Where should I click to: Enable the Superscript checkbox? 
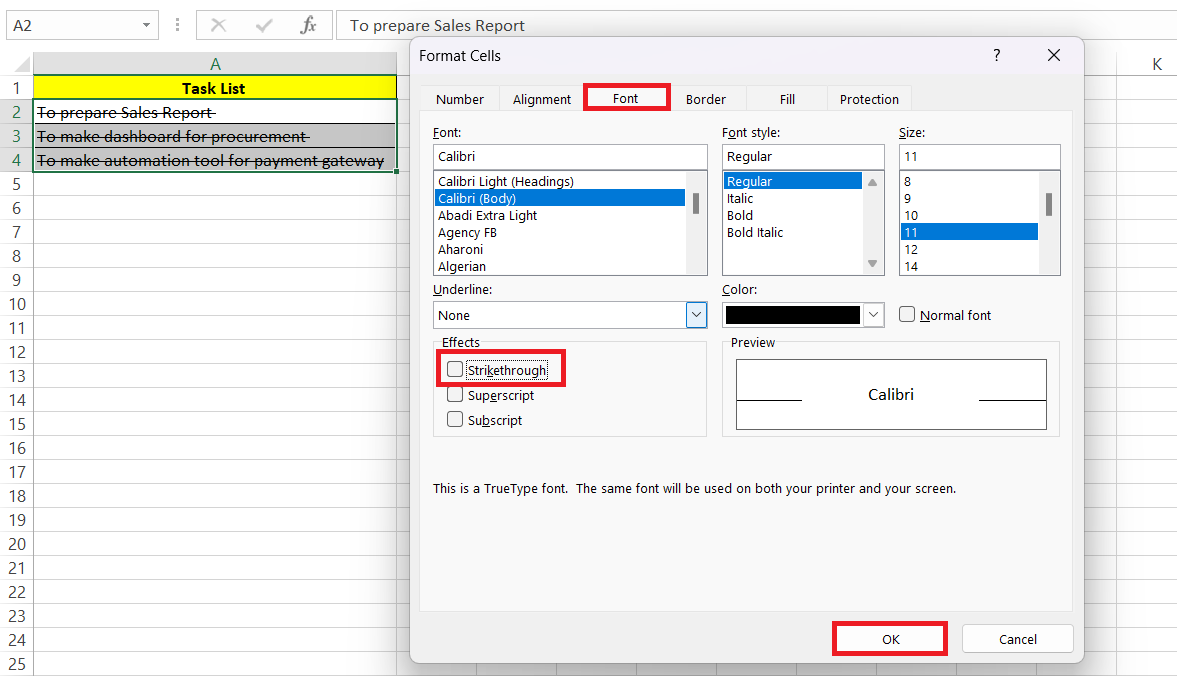[x=455, y=395]
